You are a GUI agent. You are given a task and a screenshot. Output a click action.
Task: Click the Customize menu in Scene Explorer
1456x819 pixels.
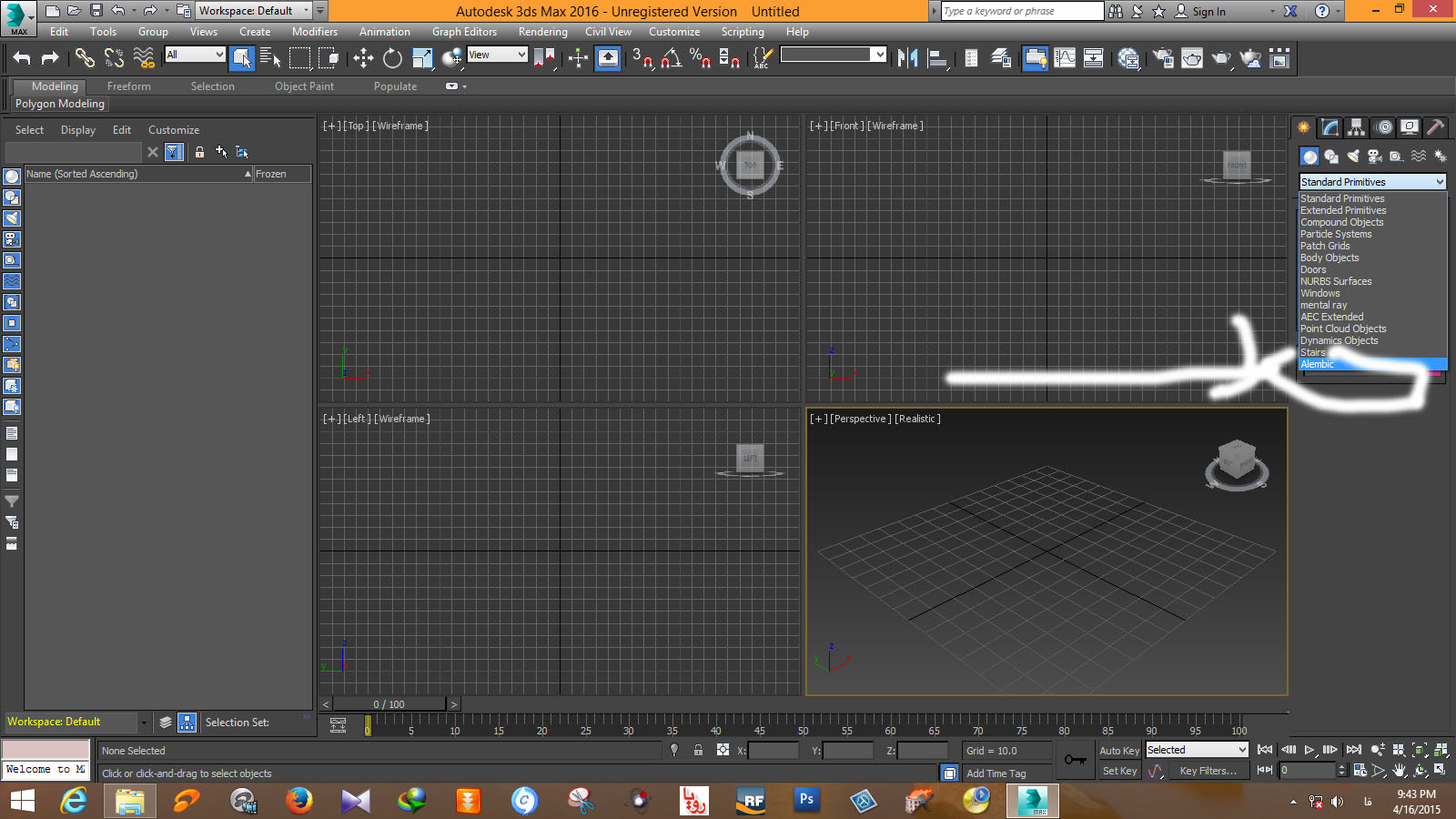tap(174, 130)
